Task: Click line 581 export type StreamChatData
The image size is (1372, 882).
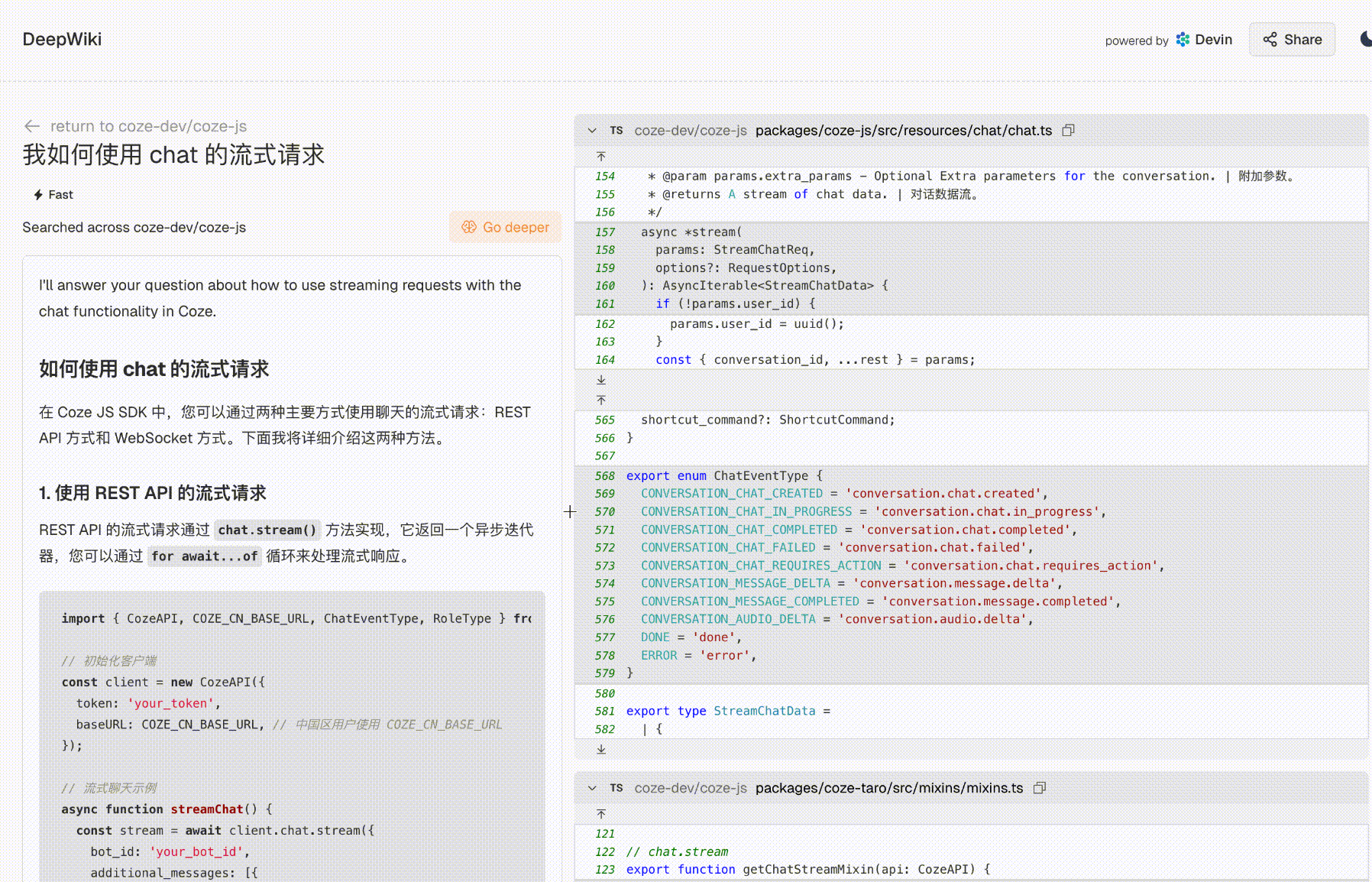Action: 728,711
